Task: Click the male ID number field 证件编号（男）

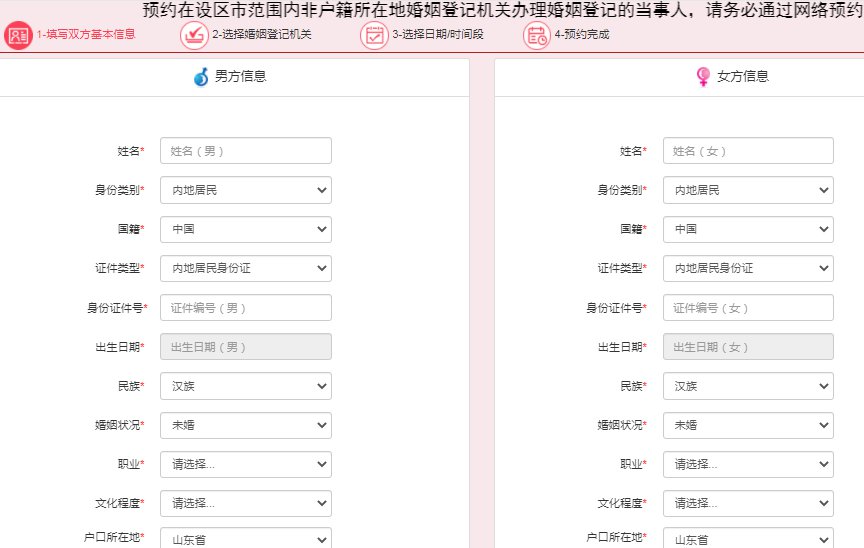Action: tap(245, 308)
